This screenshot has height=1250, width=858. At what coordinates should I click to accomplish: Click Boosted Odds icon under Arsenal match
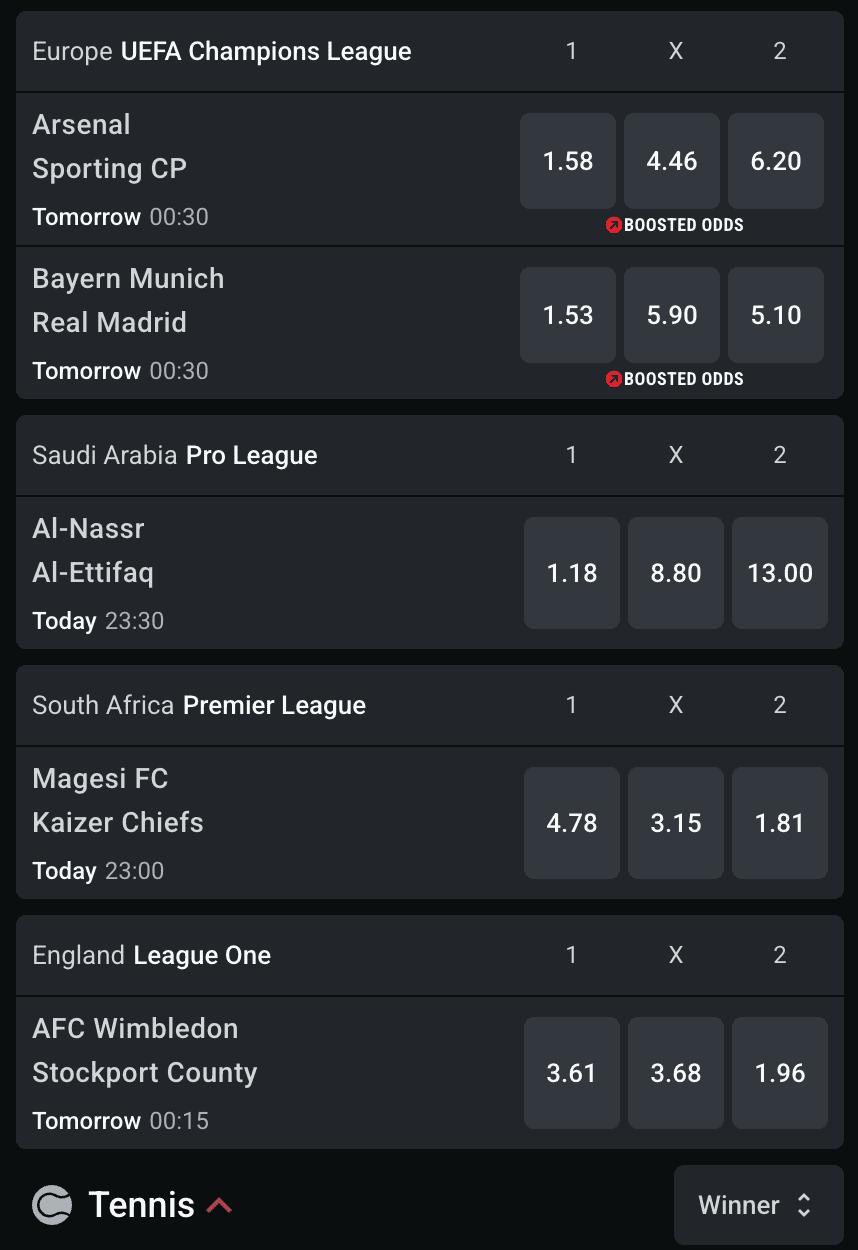click(614, 225)
